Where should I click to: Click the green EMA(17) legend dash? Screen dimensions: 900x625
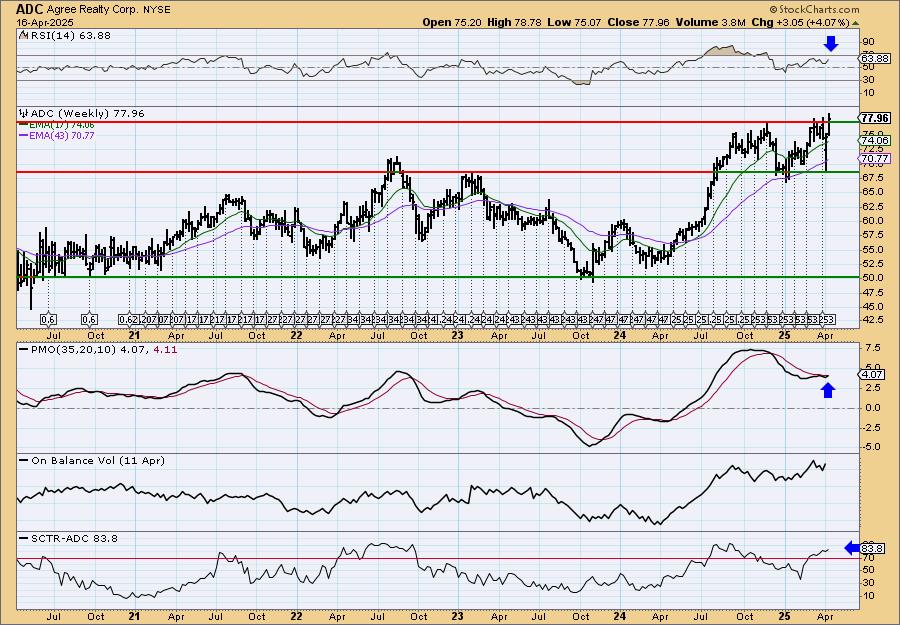point(23,125)
